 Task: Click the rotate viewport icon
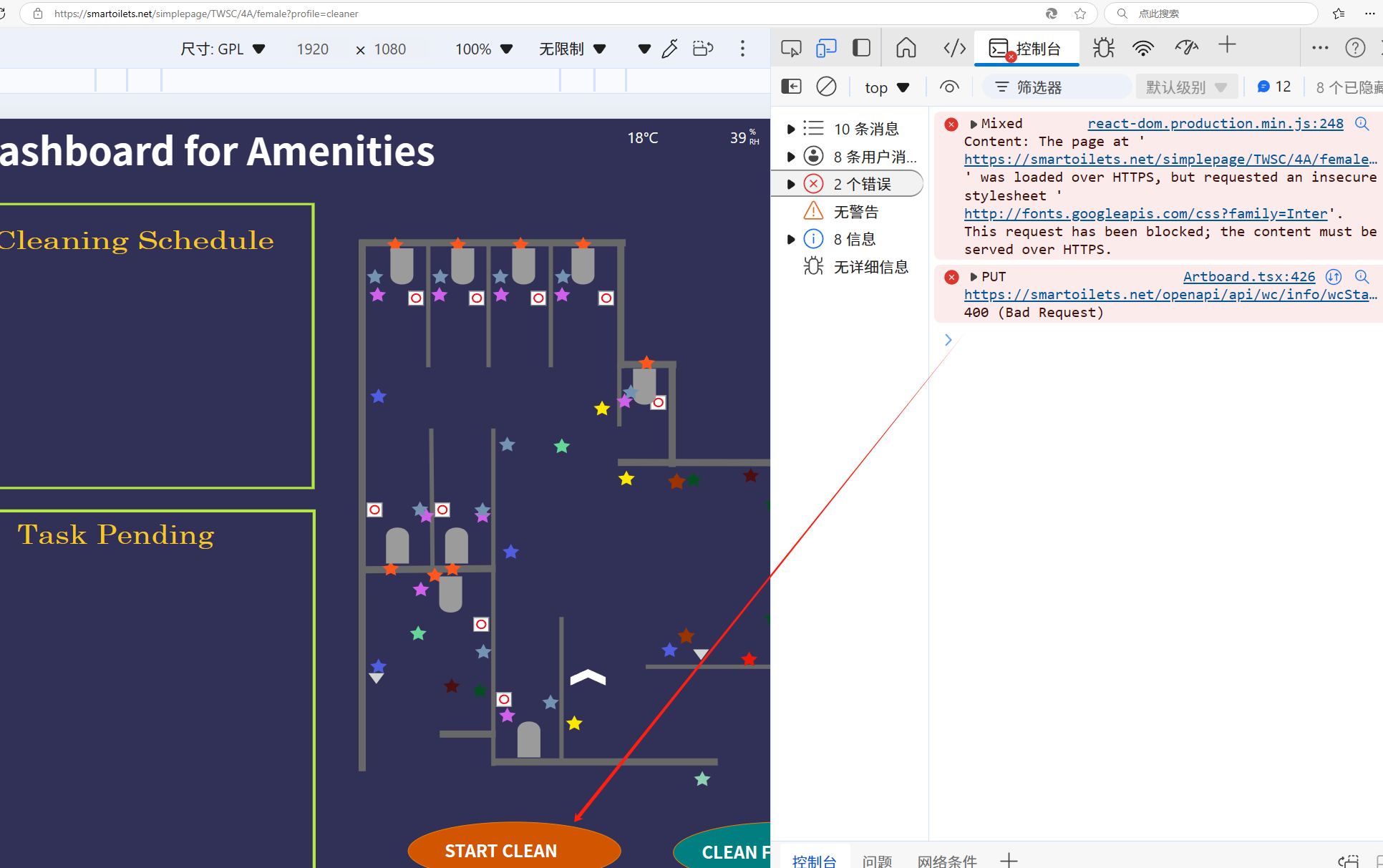pyautogui.click(x=704, y=49)
